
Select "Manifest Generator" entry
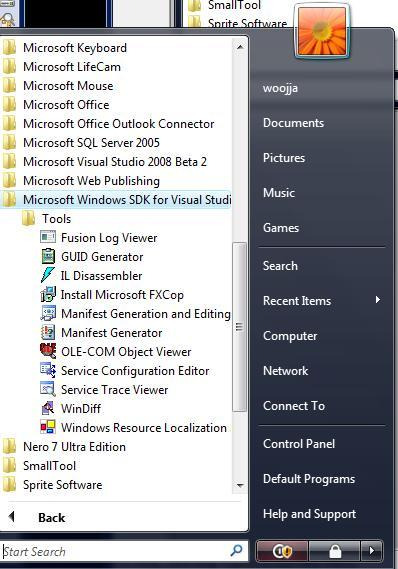[x=111, y=332]
